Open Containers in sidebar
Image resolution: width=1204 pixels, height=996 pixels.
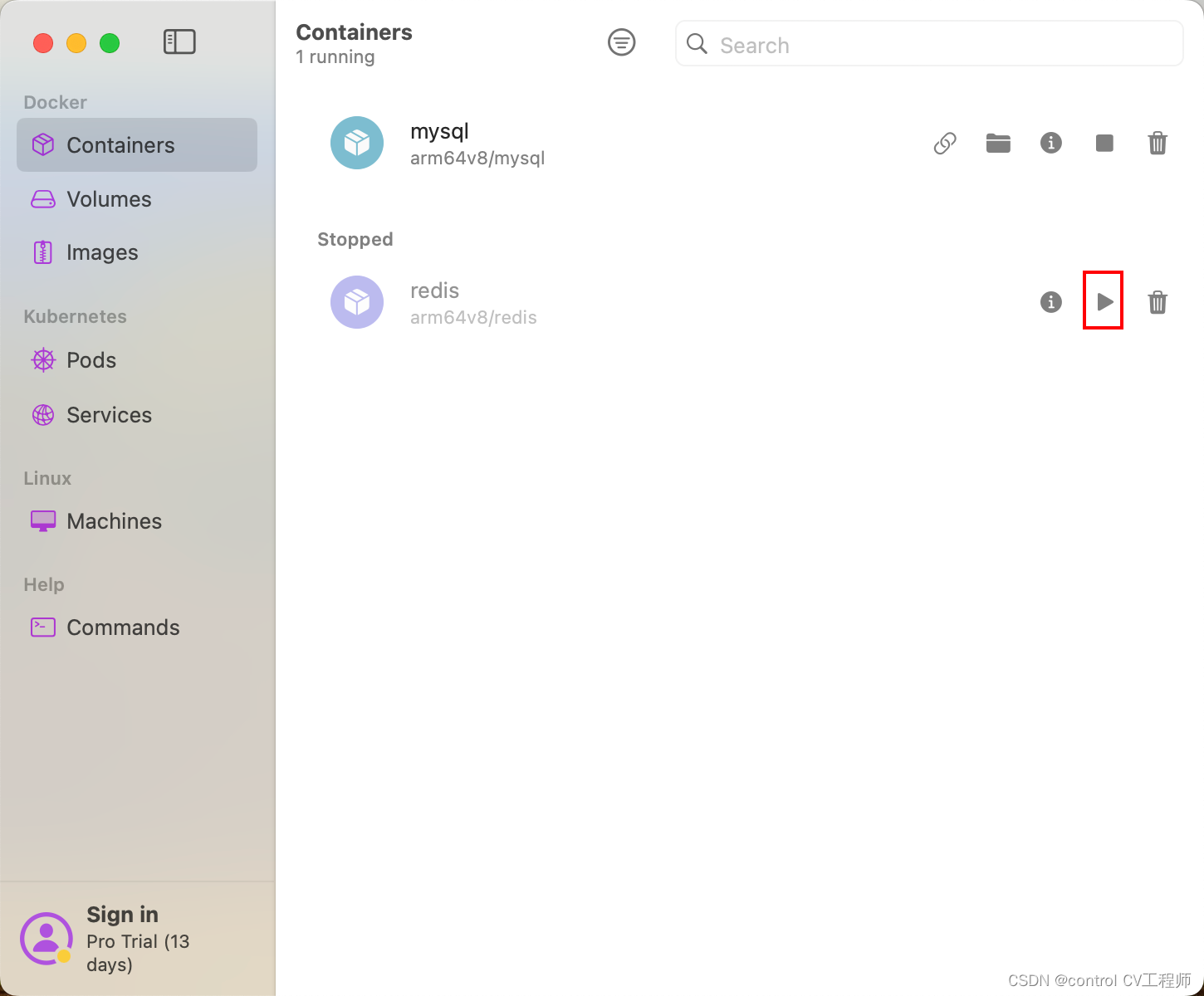(x=137, y=145)
